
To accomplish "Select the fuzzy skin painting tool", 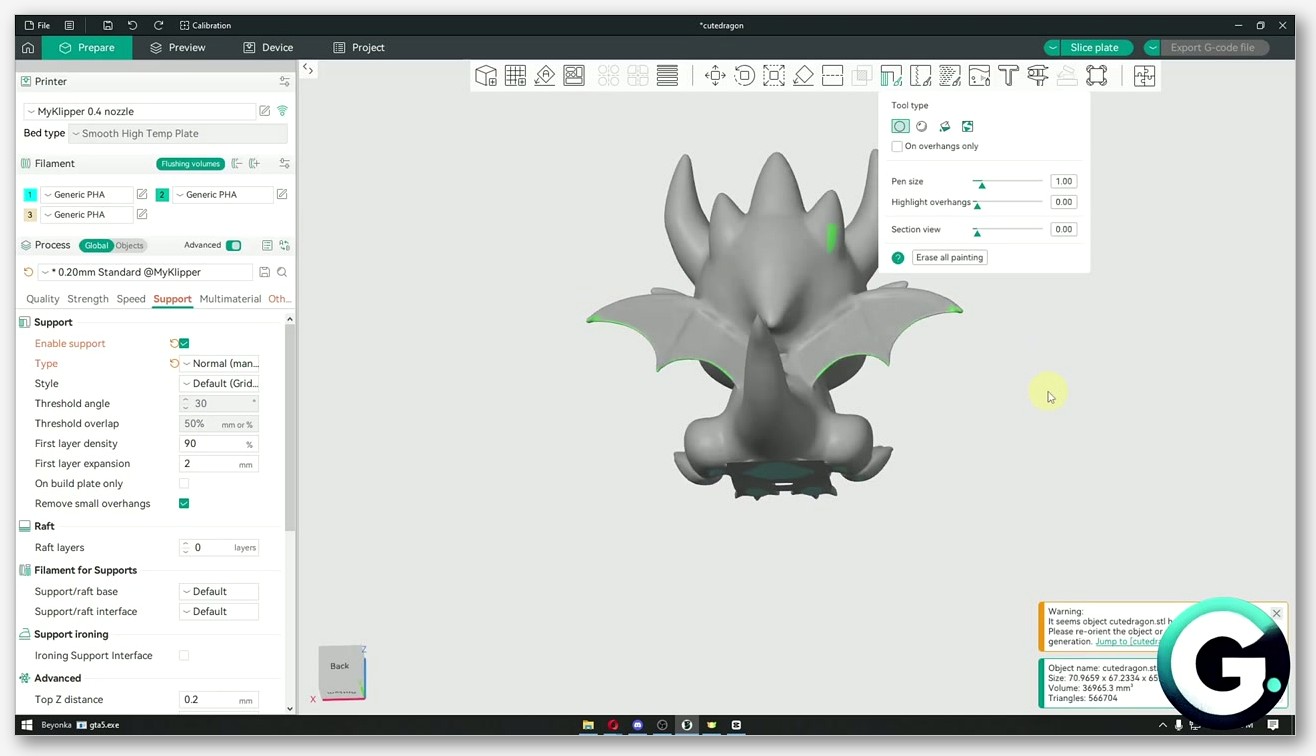I will point(950,76).
